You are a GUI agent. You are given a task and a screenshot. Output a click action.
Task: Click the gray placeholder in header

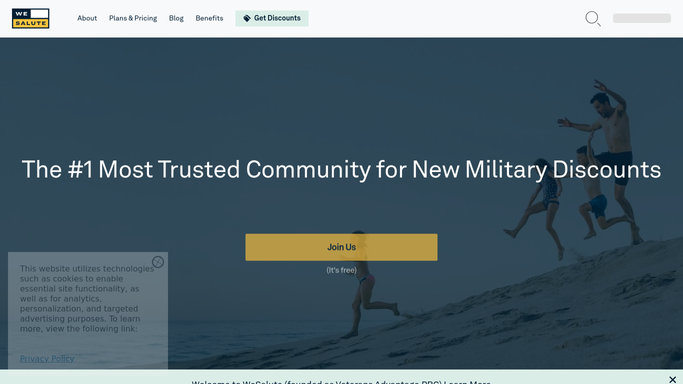(x=642, y=18)
